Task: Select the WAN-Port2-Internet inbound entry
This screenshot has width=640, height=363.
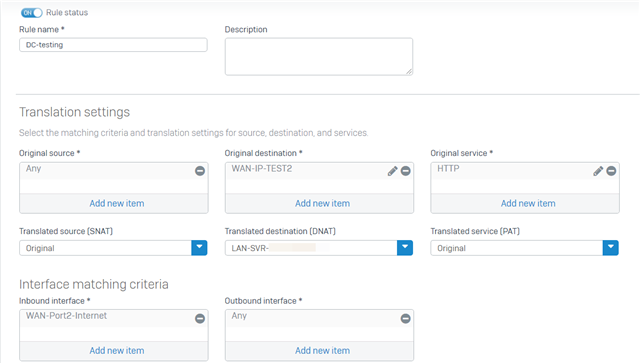Action: tap(67, 316)
